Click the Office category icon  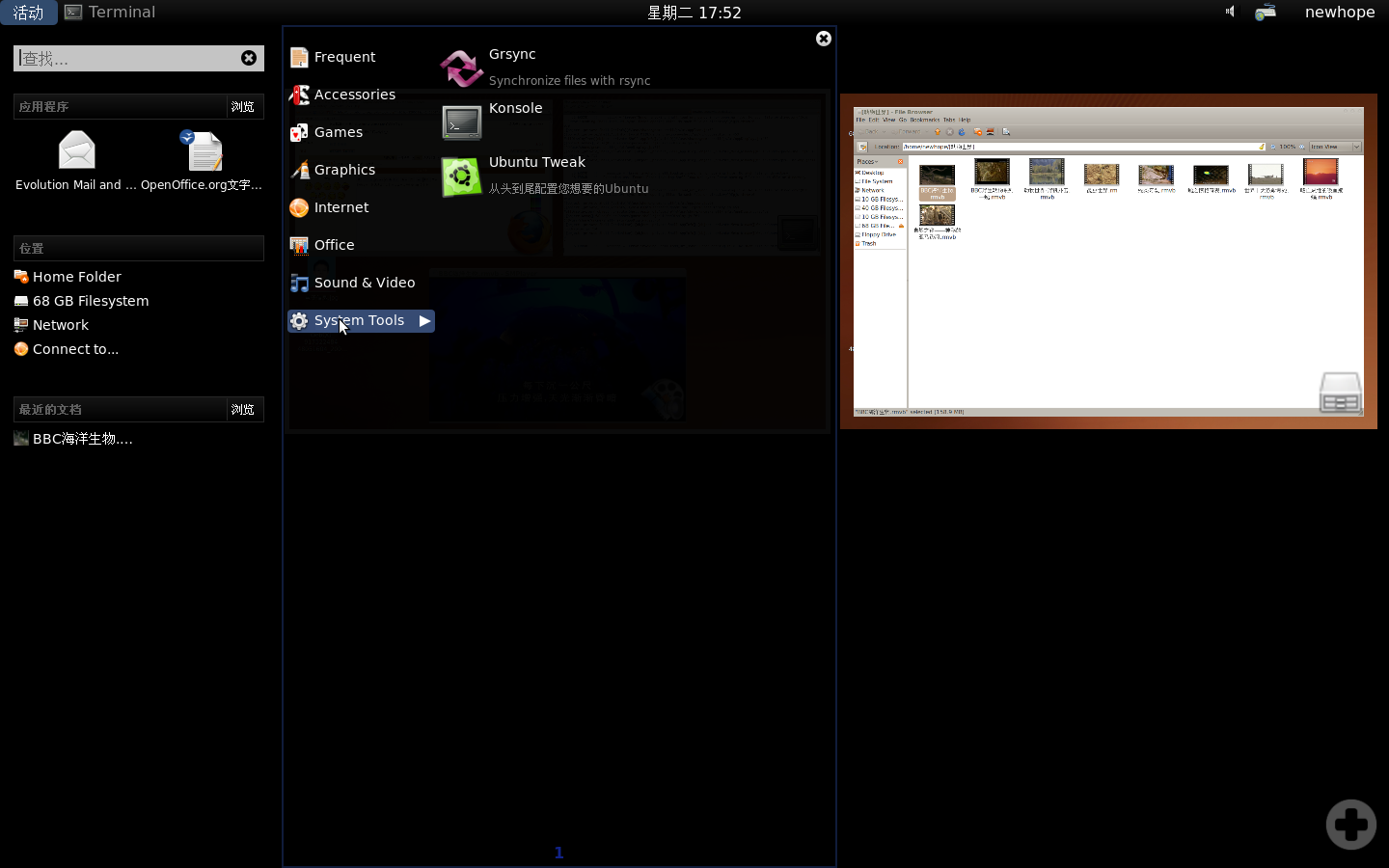coord(299,245)
